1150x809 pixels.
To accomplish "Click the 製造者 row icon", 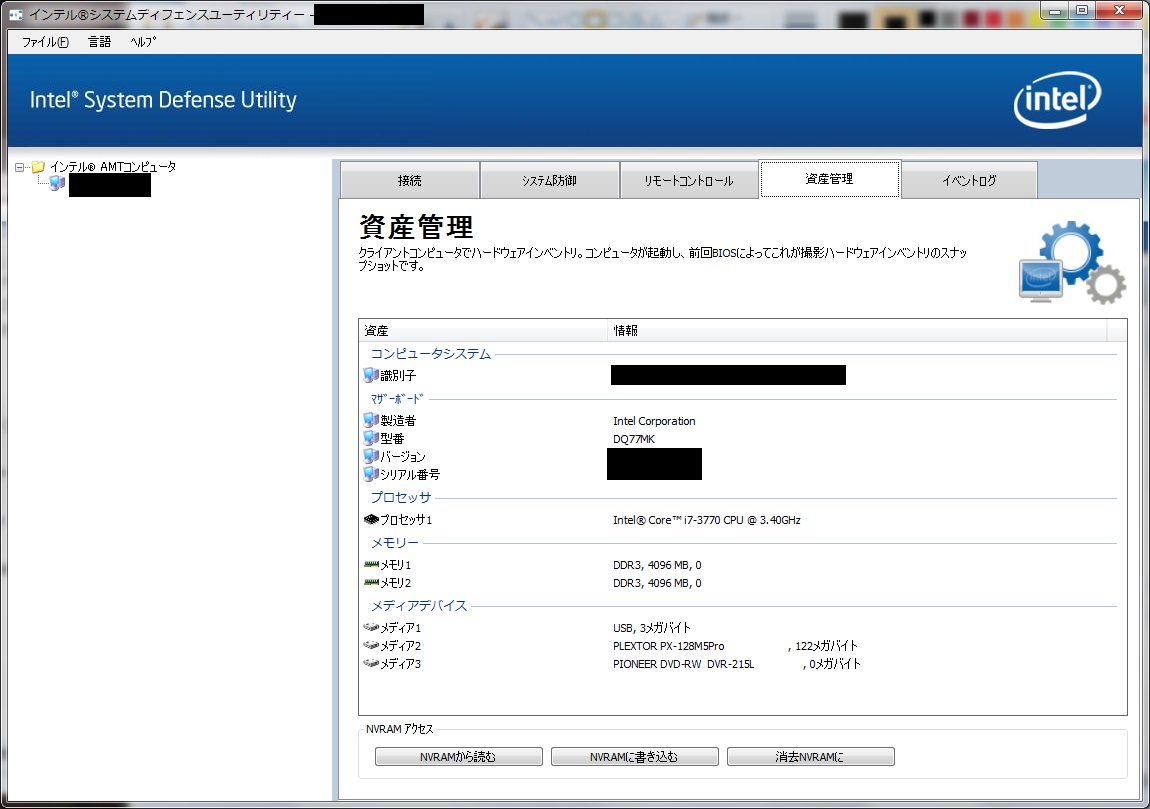I will pos(371,420).
